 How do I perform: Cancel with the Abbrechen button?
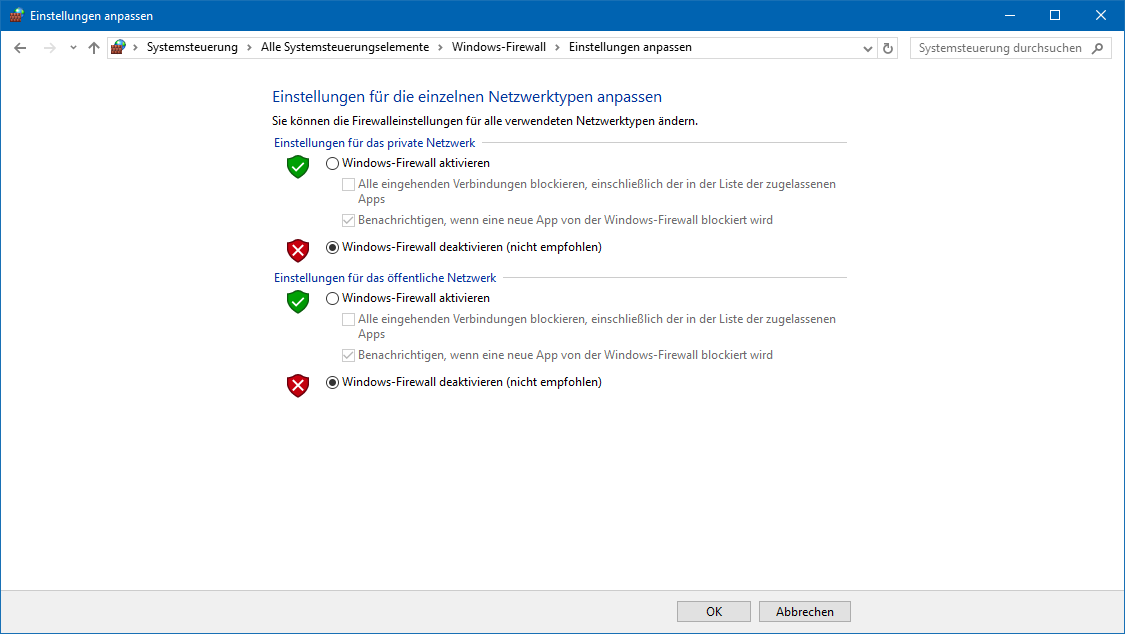pyautogui.click(x=805, y=612)
